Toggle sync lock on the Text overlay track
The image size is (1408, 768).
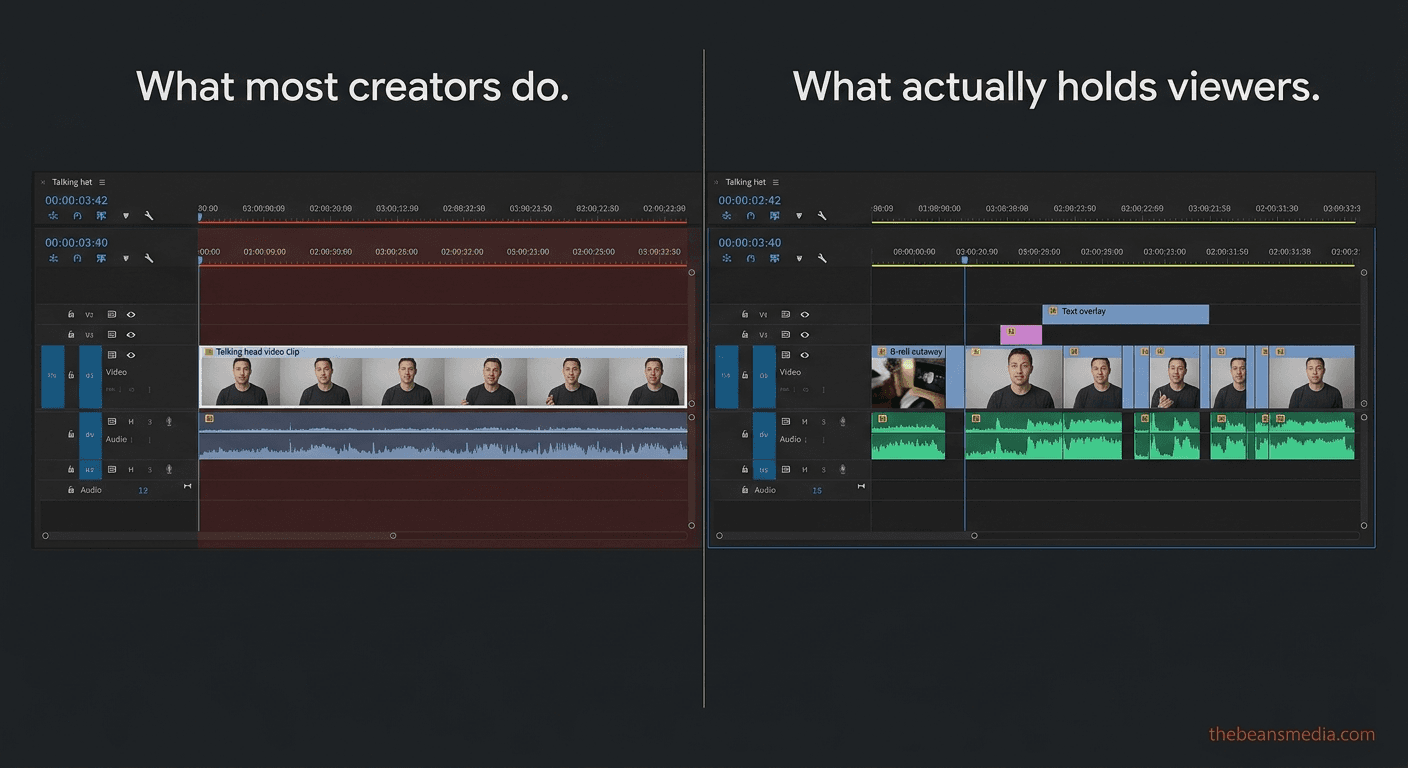point(786,314)
